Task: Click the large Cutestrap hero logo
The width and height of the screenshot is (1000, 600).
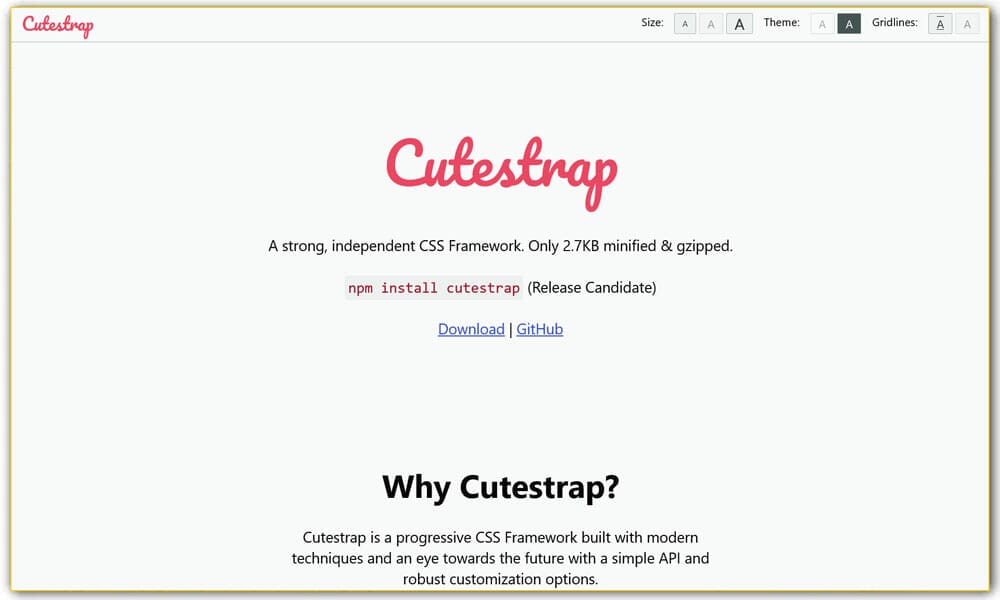Action: [501, 170]
